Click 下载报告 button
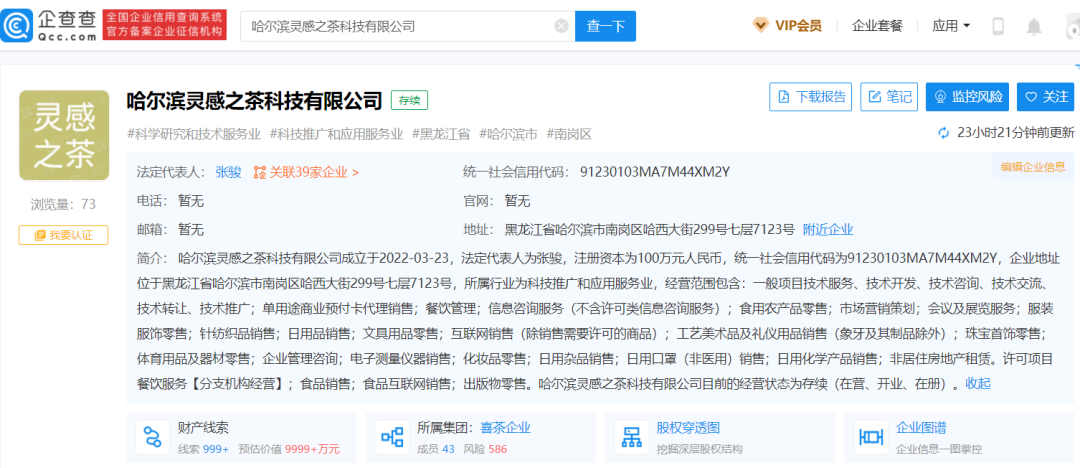The height and width of the screenshot is (468, 1080). 811,97
